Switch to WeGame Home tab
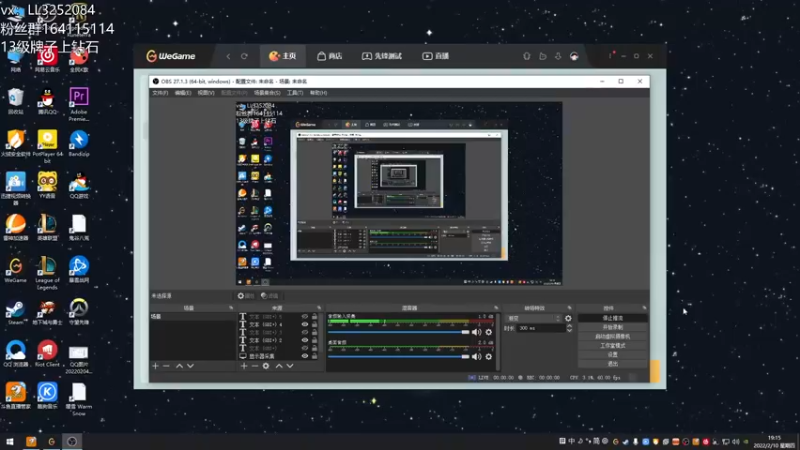Viewport: 800px width, 450px height. (x=283, y=56)
